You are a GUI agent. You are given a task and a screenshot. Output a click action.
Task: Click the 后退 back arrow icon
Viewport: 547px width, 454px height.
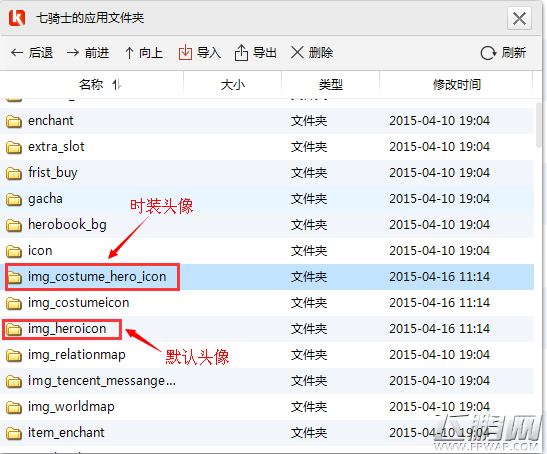[x=17, y=53]
